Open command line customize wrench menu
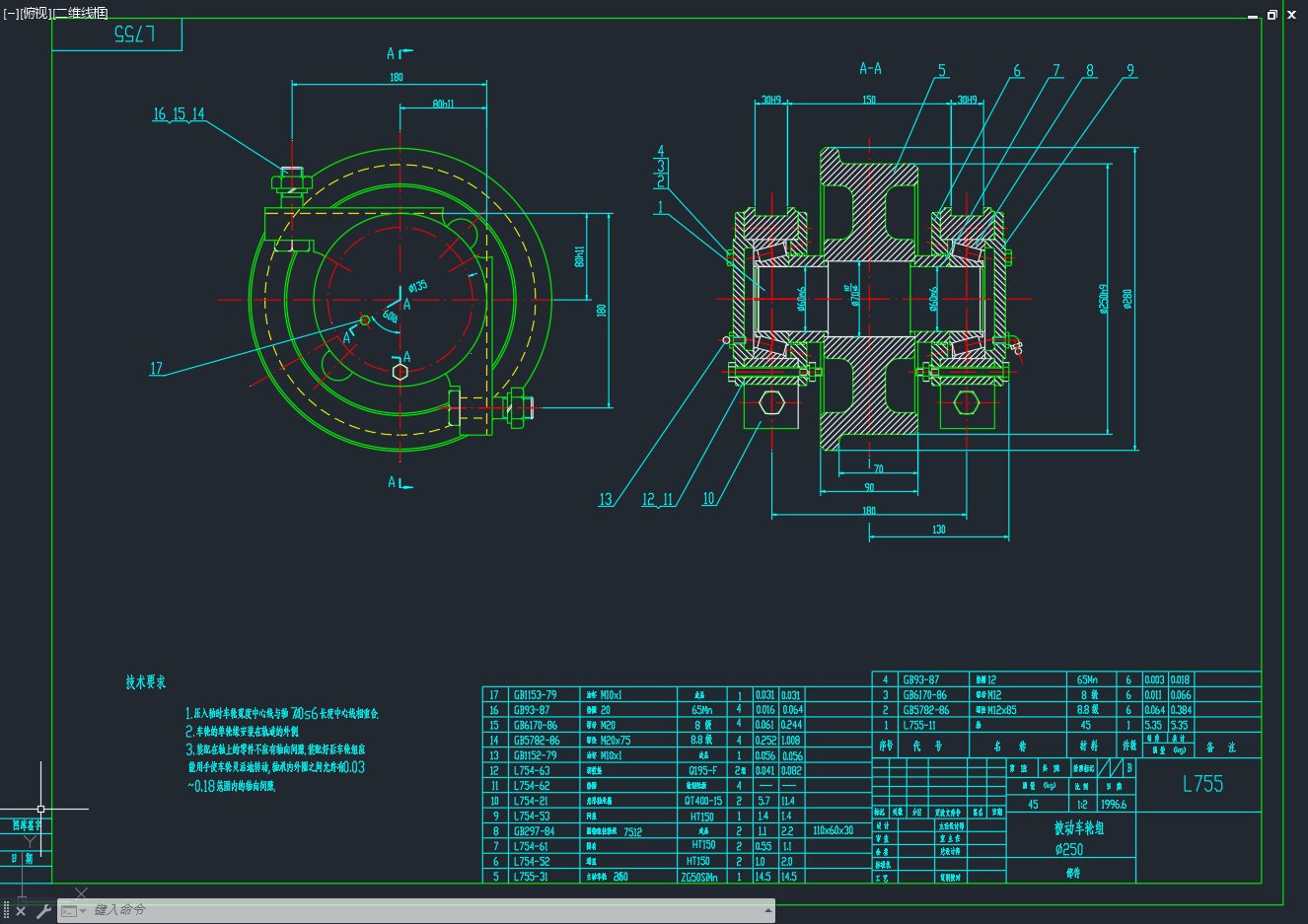The height and width of the screenshot is (924, 1308). pyautogui.click(x=42, y=911)
